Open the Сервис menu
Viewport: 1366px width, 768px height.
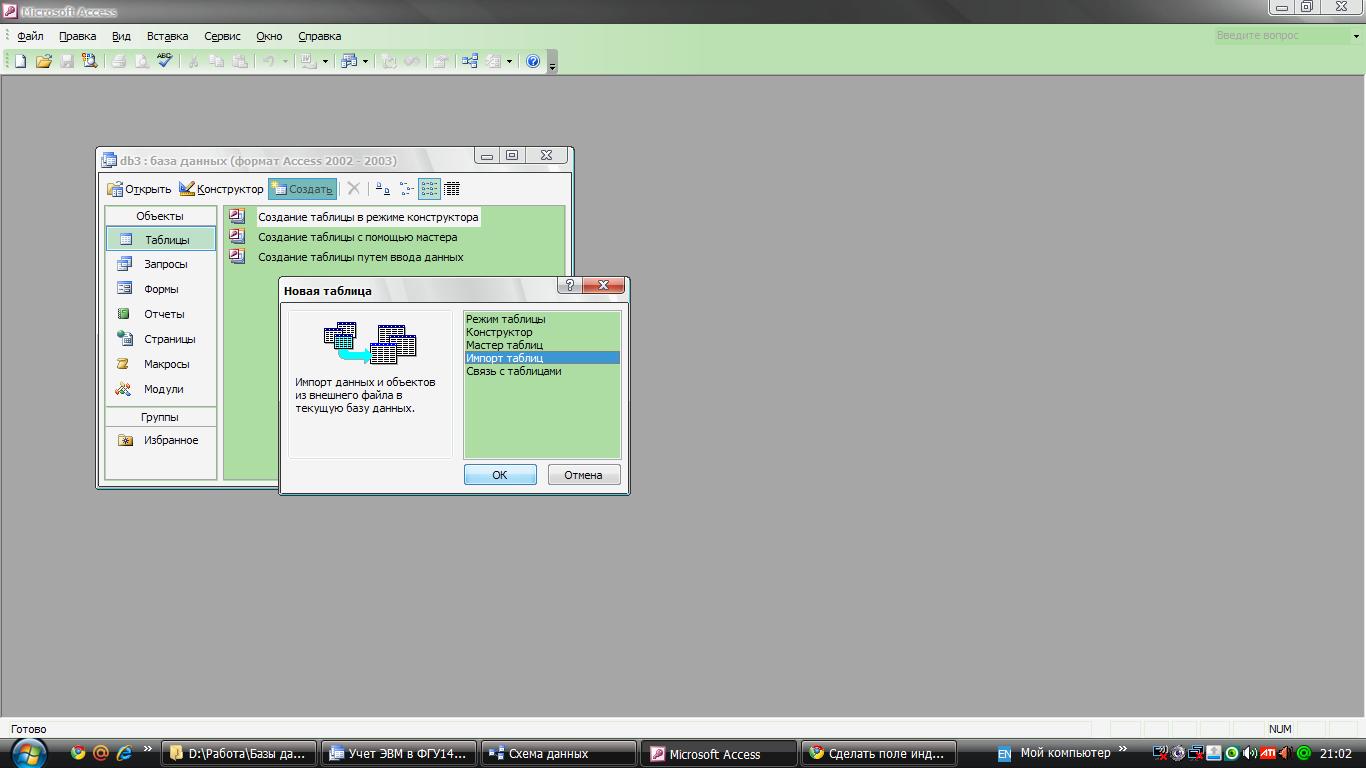[x=222, y=36]
